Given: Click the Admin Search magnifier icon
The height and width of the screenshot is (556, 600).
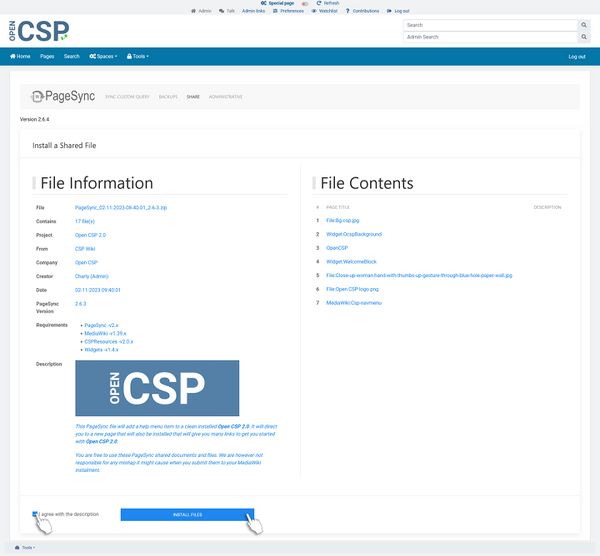Looking at the screenshot, I should click(583, 36).
